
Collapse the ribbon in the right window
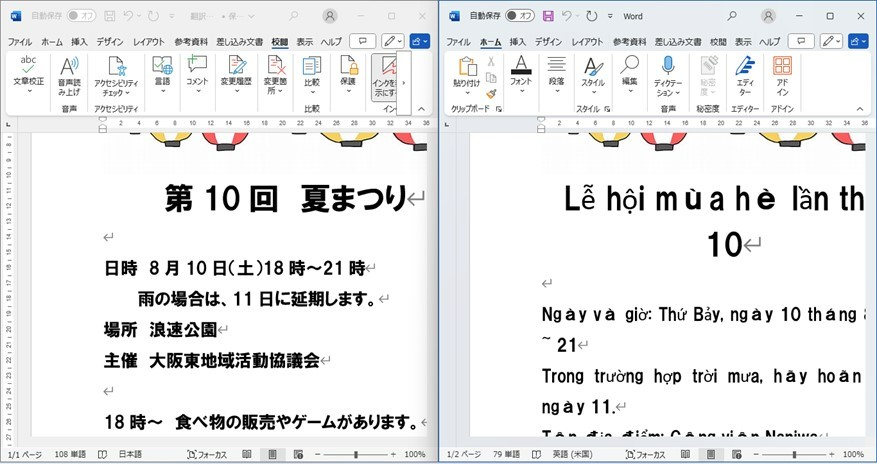click(860, 109)
